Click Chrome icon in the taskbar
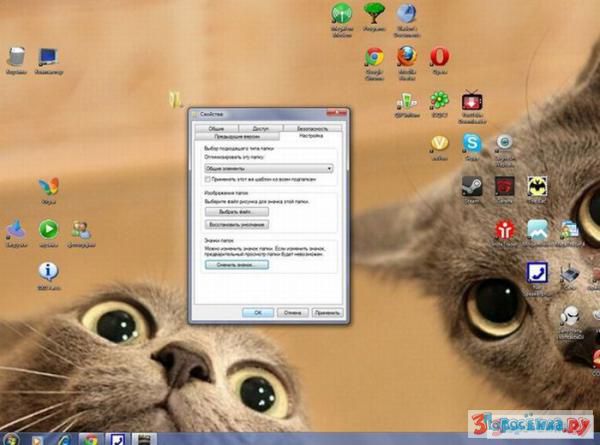600x445 pixels. [x=91, y=438]
